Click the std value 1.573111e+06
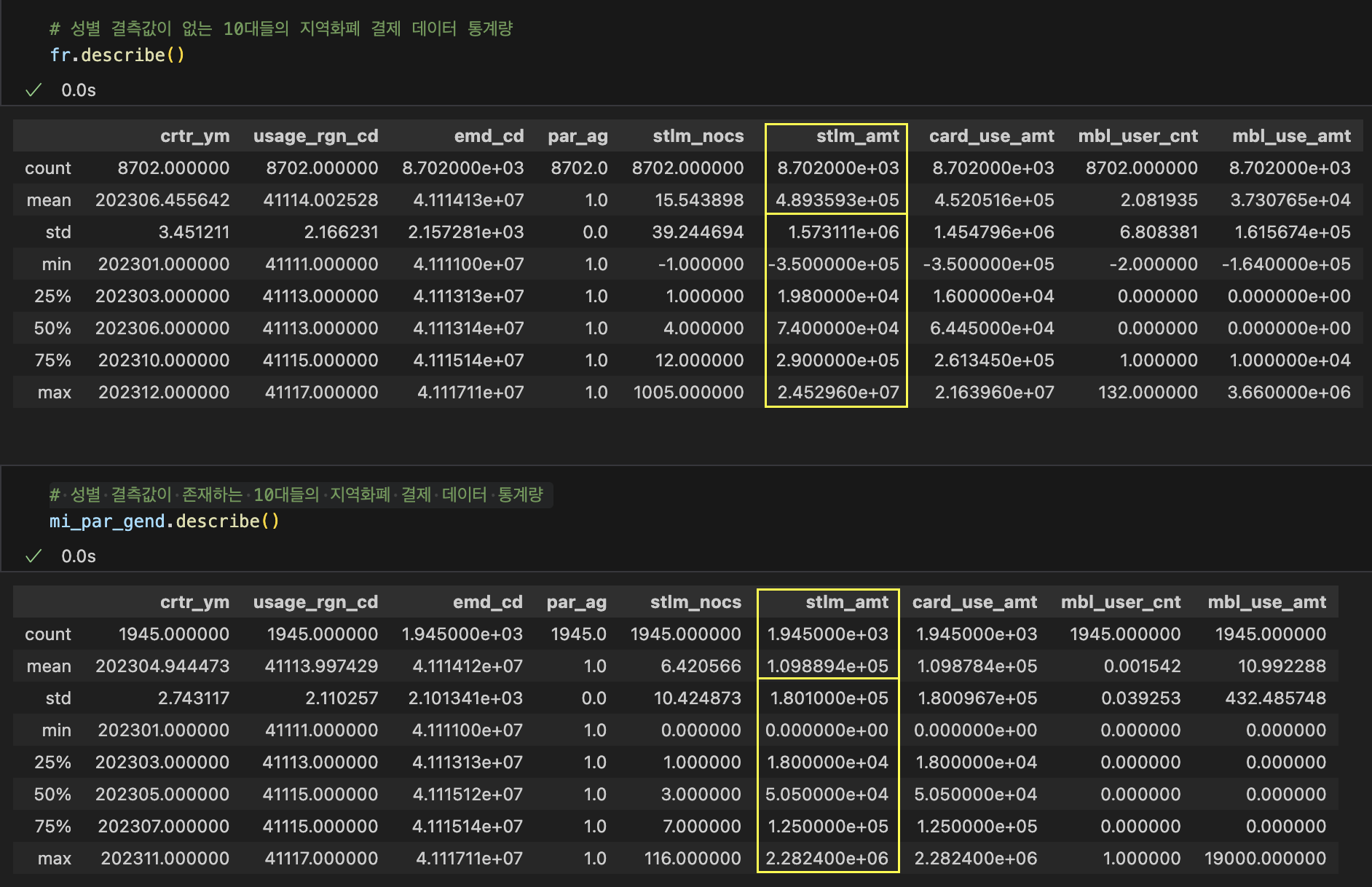This screenshot has width=1372, height=887. tap(844, 232)
